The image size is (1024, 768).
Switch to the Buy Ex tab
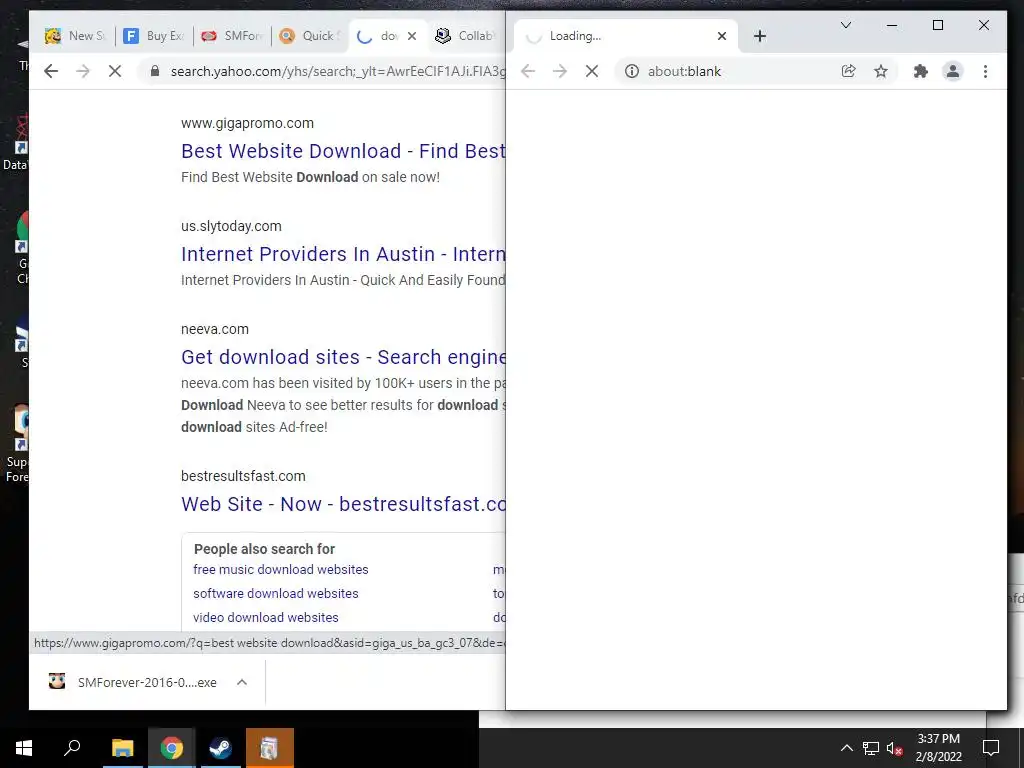coord(154,36)
